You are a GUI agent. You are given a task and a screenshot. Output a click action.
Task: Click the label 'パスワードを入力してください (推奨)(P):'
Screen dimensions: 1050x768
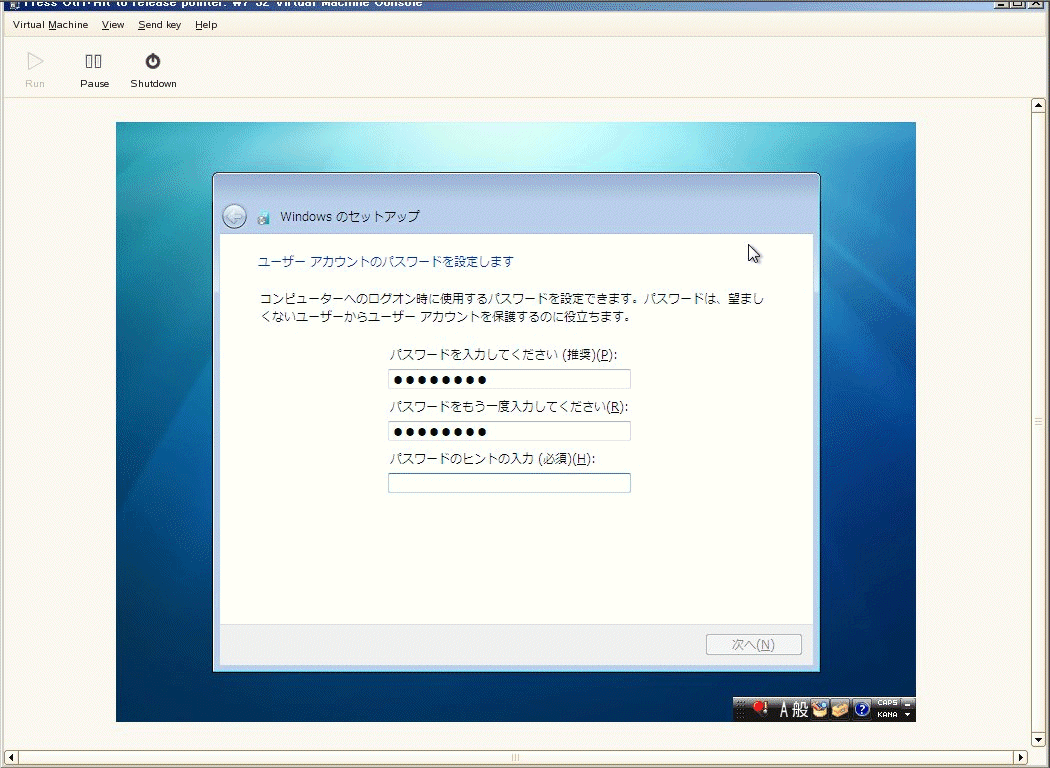pos(503,355)
